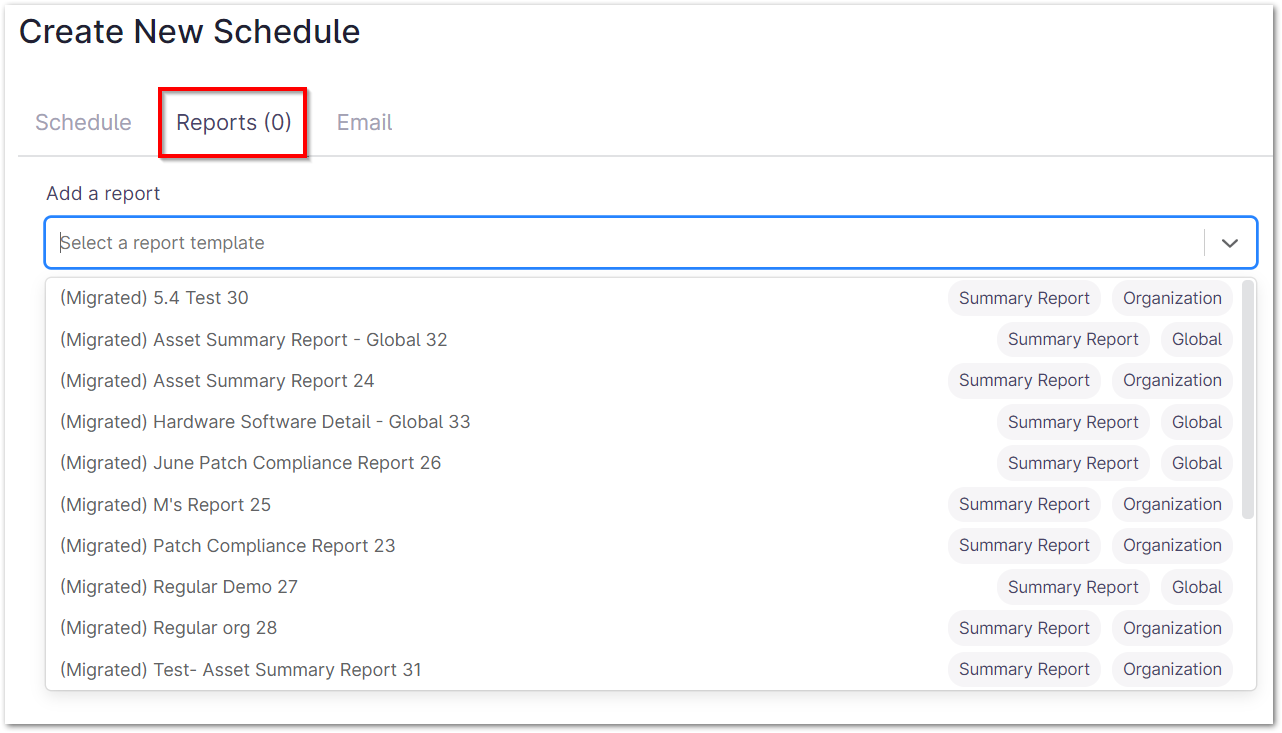The image size is (1282, 733).
Task: Select '(Migrated) M's Report 25' template
Action: point(165,504)
